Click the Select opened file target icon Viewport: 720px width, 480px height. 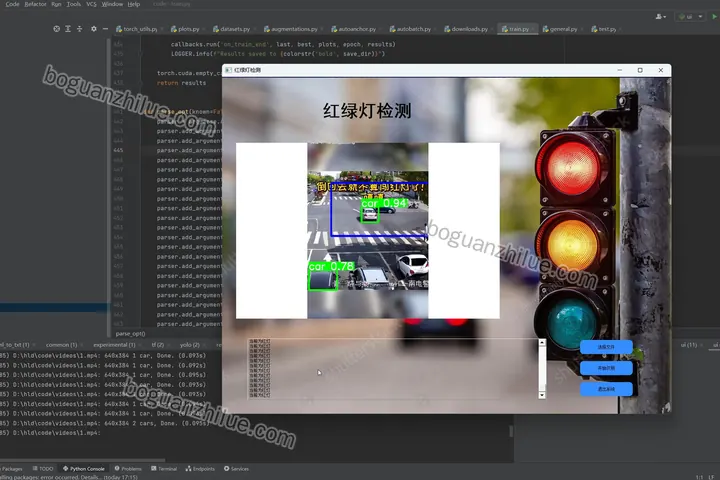[x=56, y=28]
